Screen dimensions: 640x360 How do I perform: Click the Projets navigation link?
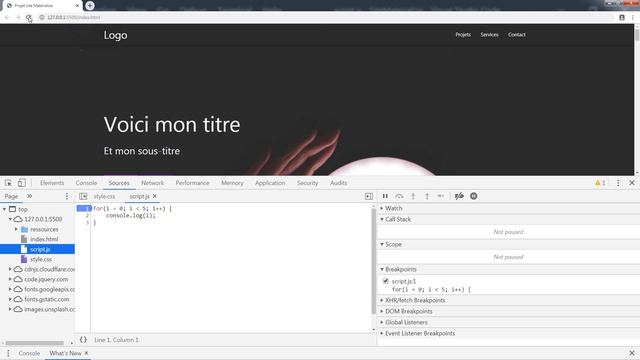point(463,35)
